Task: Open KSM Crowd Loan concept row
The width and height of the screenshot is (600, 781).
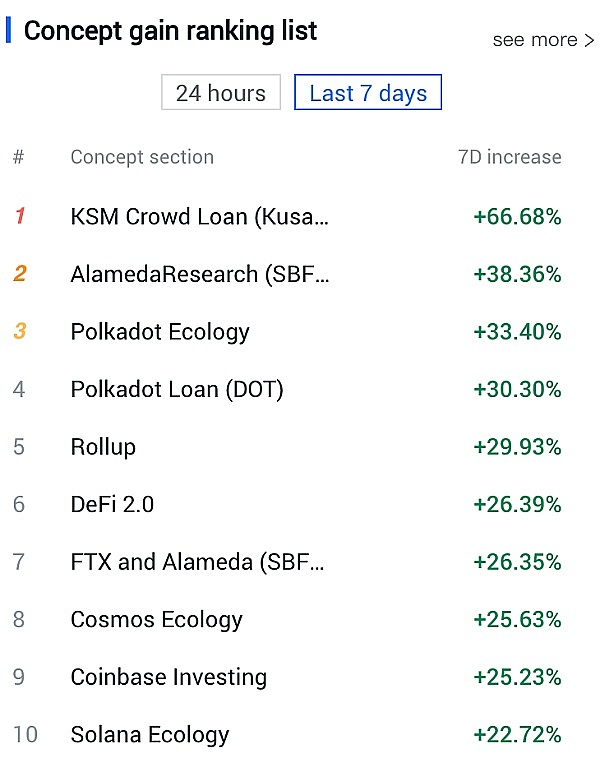Action: 199,216
